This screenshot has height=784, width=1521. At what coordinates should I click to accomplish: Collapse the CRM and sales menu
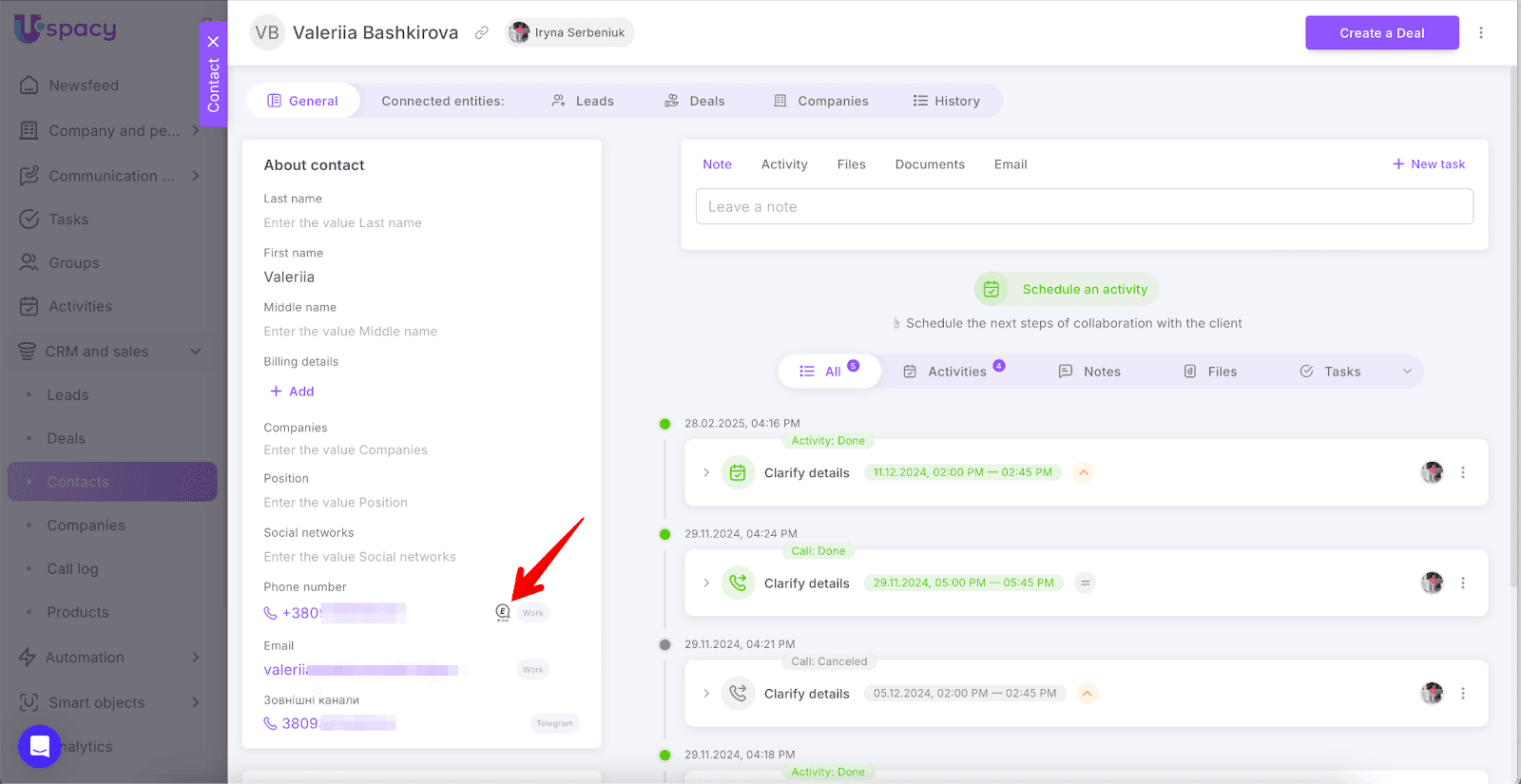(195, 352)
